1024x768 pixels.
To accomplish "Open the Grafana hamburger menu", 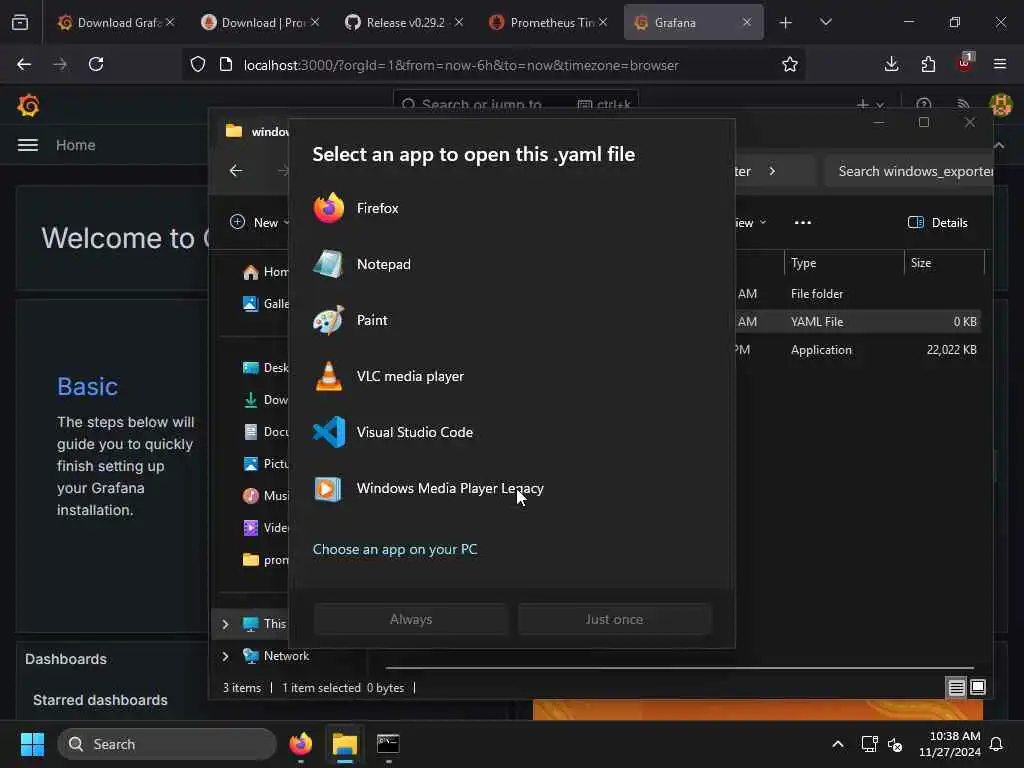I will pos(27,145).
